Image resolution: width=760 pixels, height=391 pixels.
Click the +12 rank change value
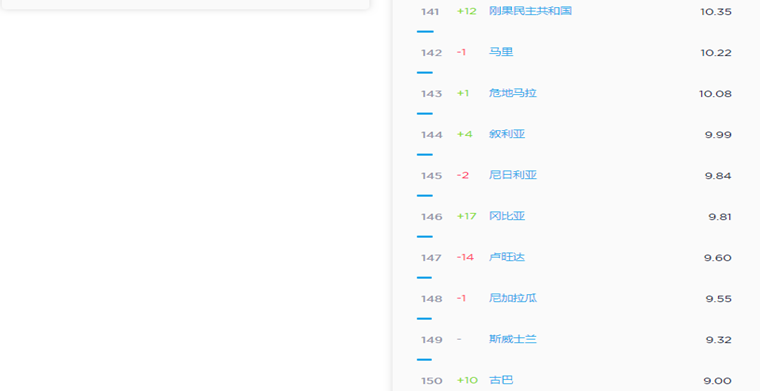pos(467,11)
